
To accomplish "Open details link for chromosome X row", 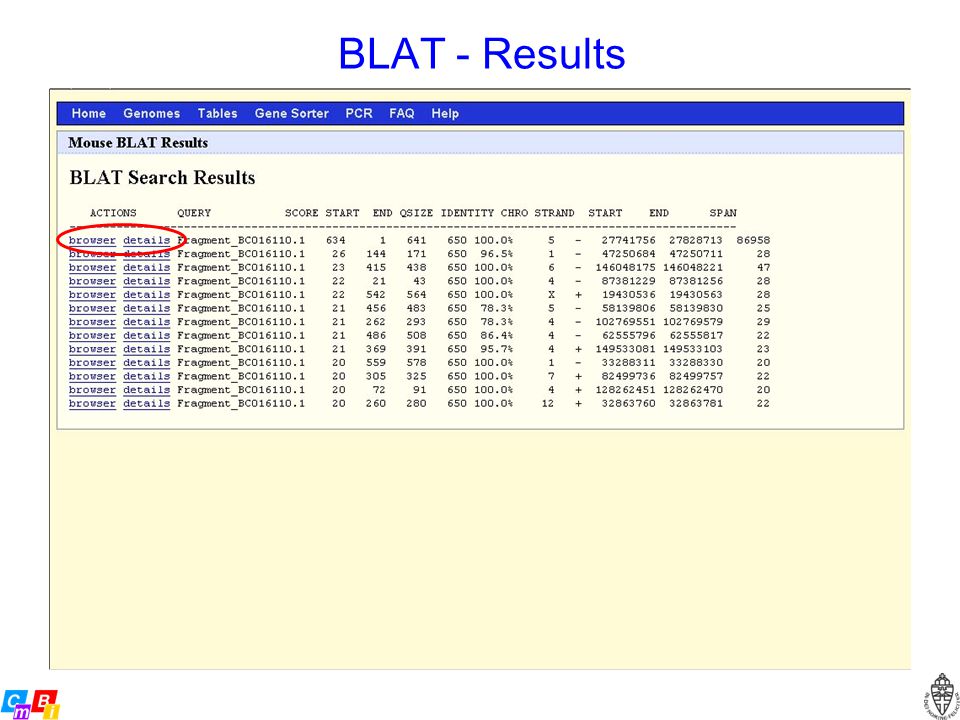I will pyautogui.click(x=146, y=294).
